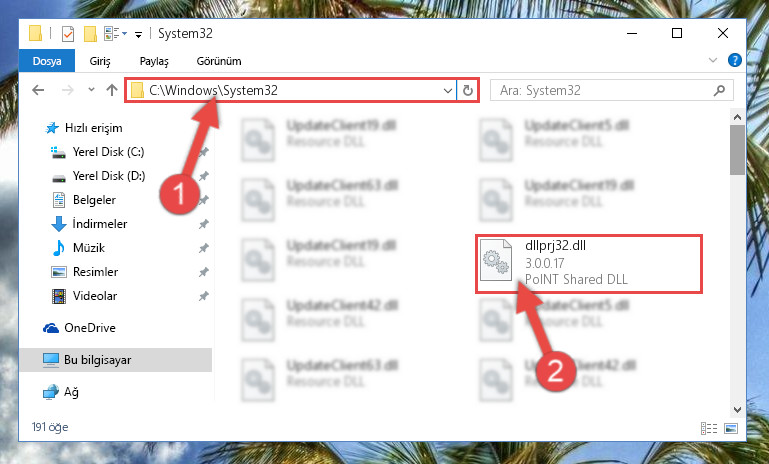Open the Explorer help icon
This screenshot has width=769, height=464.
(x=734, y=60)
